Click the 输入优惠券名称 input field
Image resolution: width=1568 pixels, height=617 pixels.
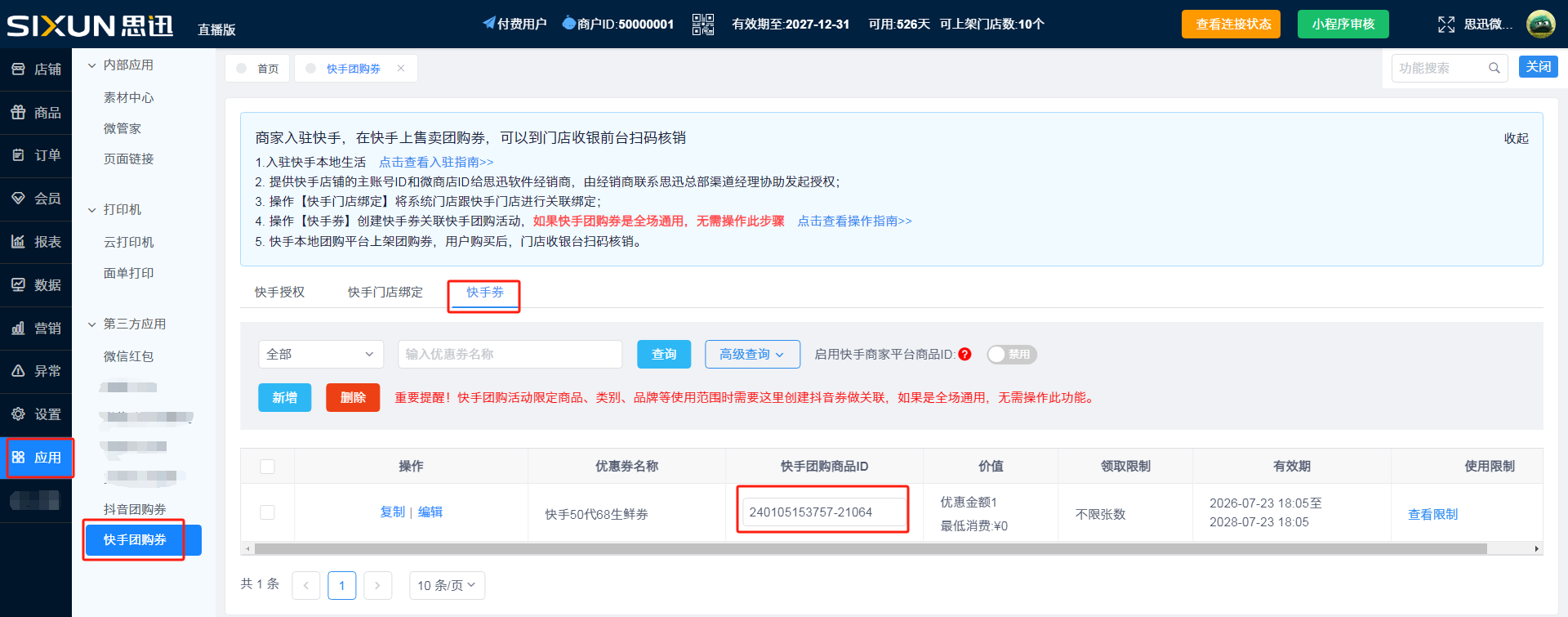tap(510, 354)
